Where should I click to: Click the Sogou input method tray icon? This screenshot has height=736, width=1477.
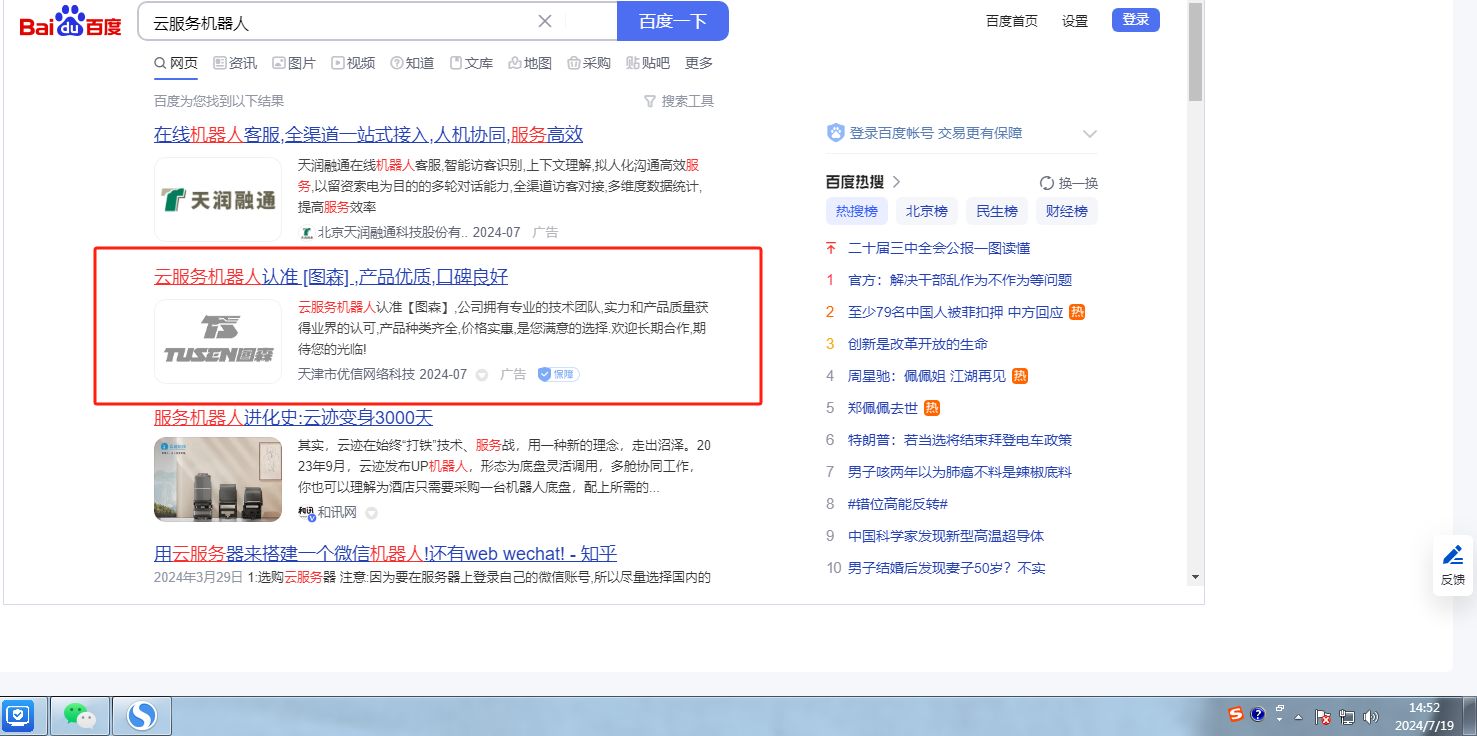(1236, 714)
